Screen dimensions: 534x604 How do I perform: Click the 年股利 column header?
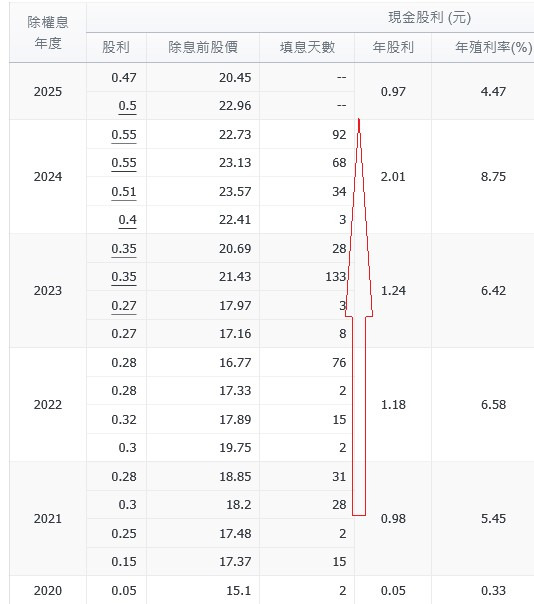point(393,47)
